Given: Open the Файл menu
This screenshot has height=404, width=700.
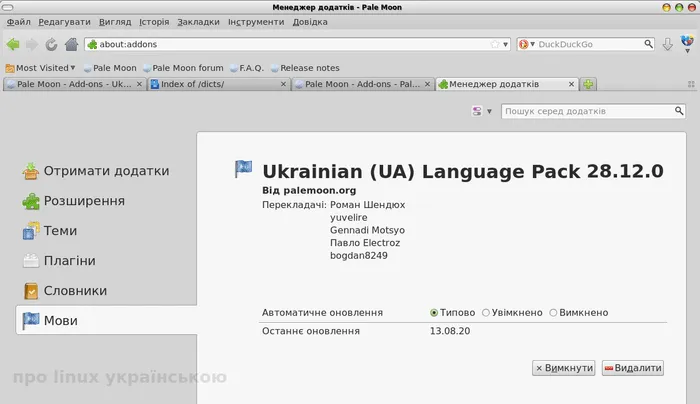Looking at the screenshot, I should [18, 22].
